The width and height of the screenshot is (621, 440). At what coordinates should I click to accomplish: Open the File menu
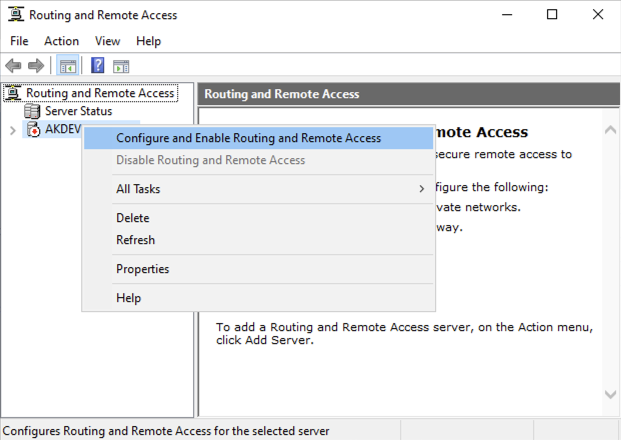point(19,41)
